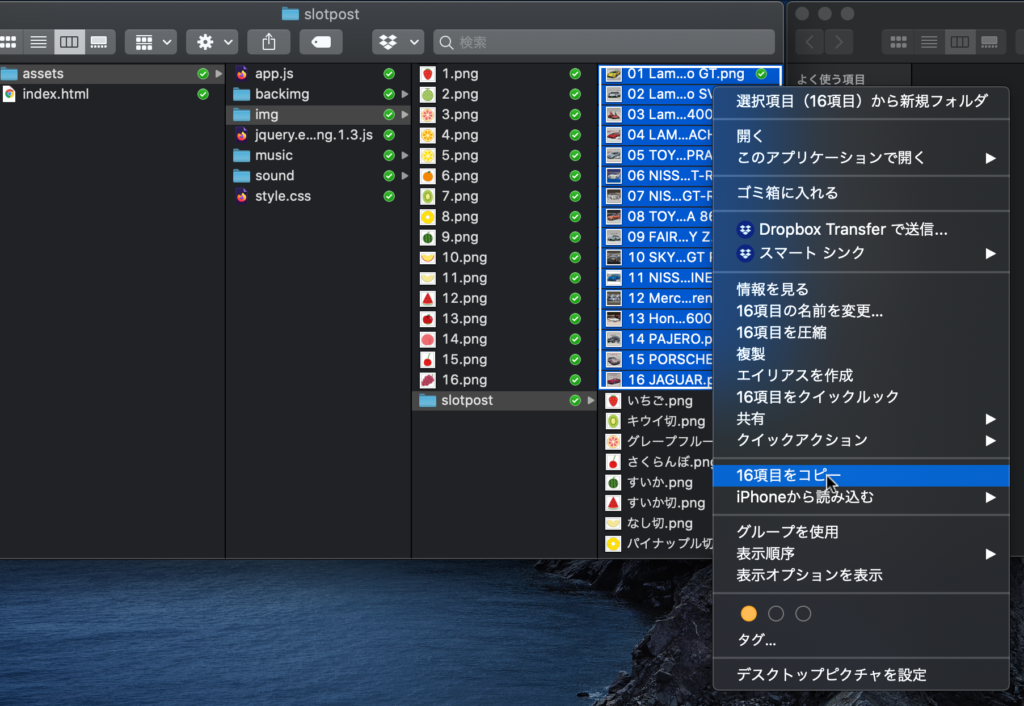Switch slotpost window to list view
Image resolution: width=1024 pixels, height=706 pixels.
38,42
